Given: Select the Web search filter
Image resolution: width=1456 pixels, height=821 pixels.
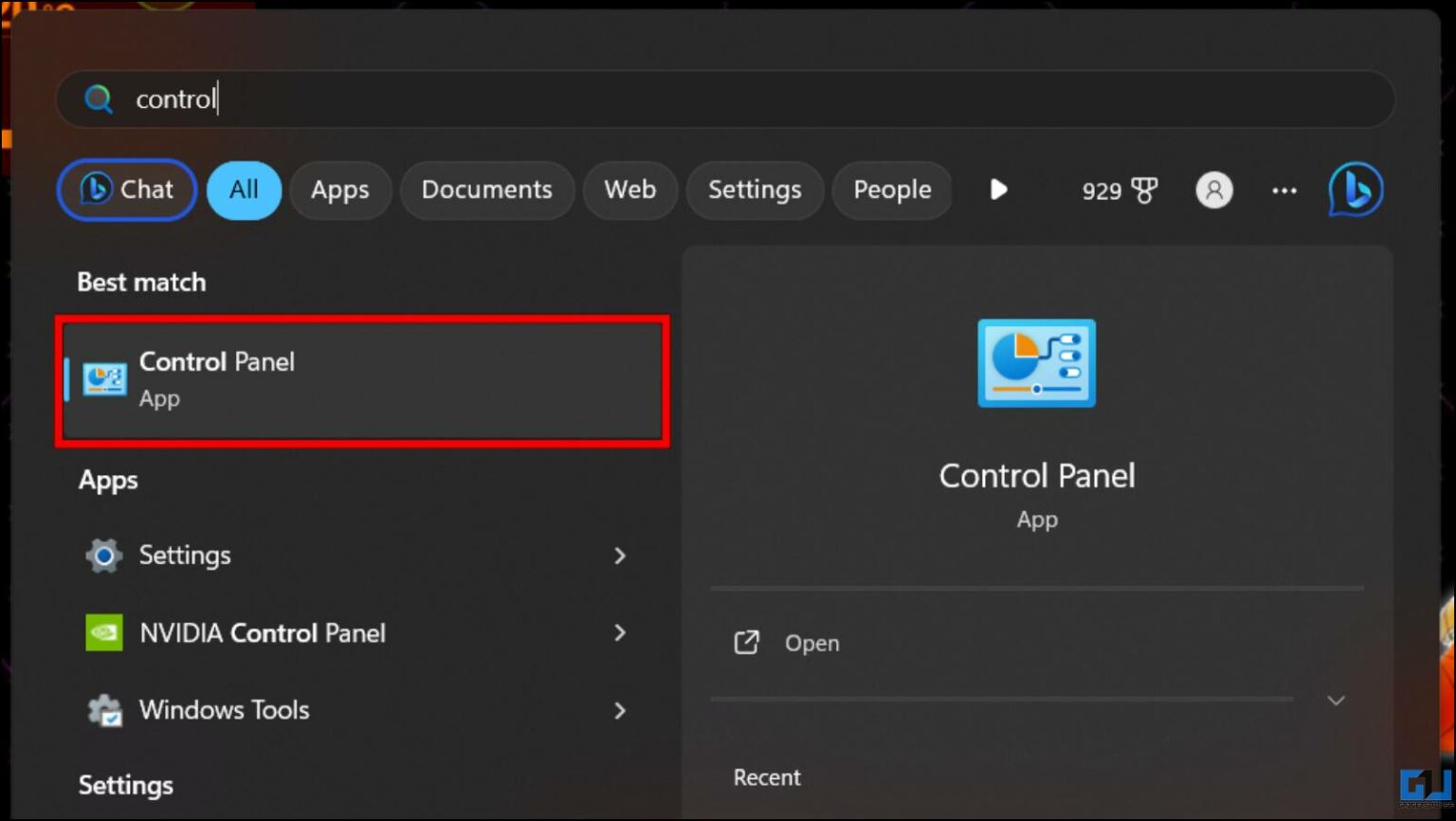Looking at the screenshot, I should coord(629,190).
